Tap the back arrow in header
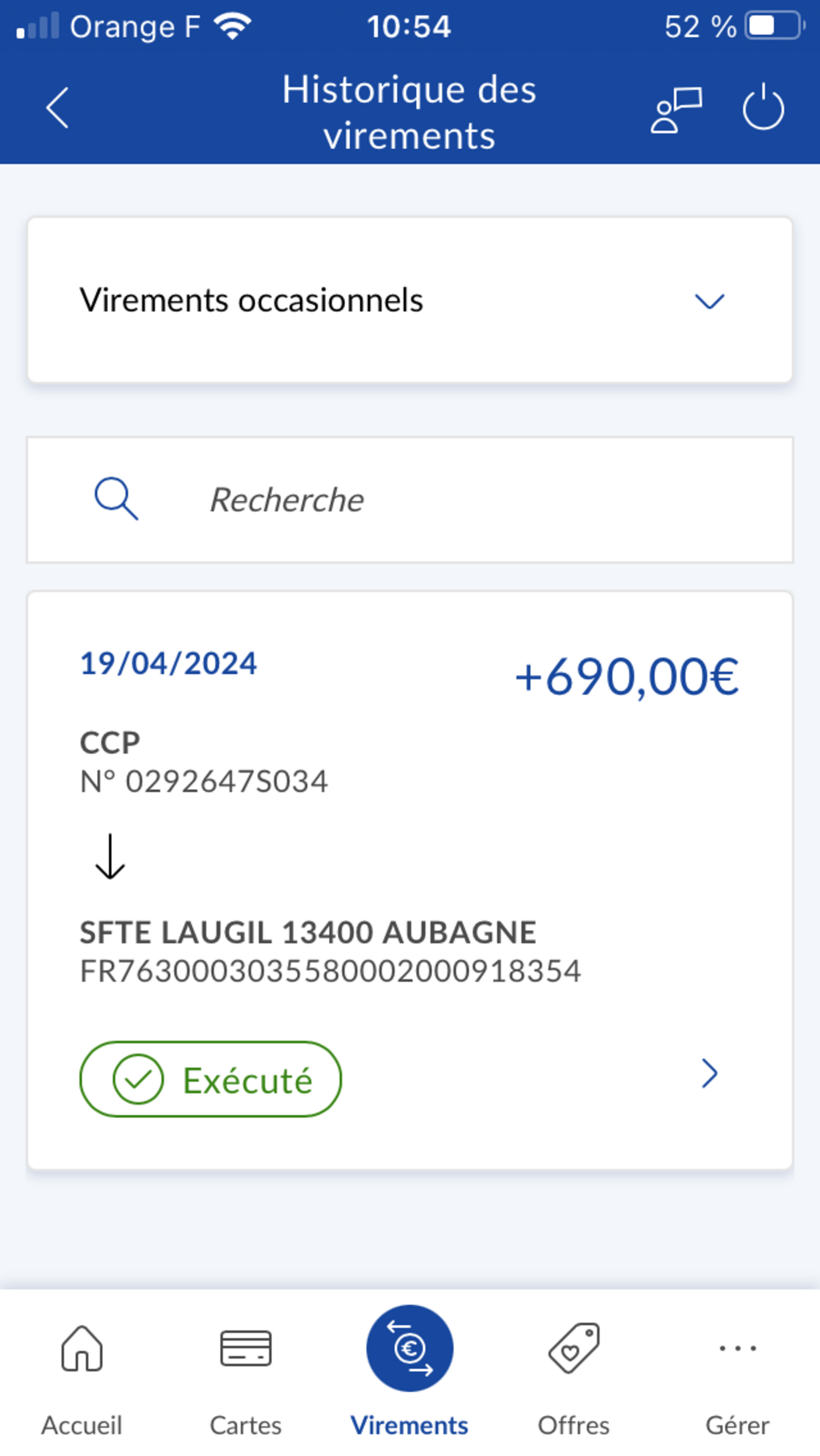820x1456 pixels. coord(58,108)
